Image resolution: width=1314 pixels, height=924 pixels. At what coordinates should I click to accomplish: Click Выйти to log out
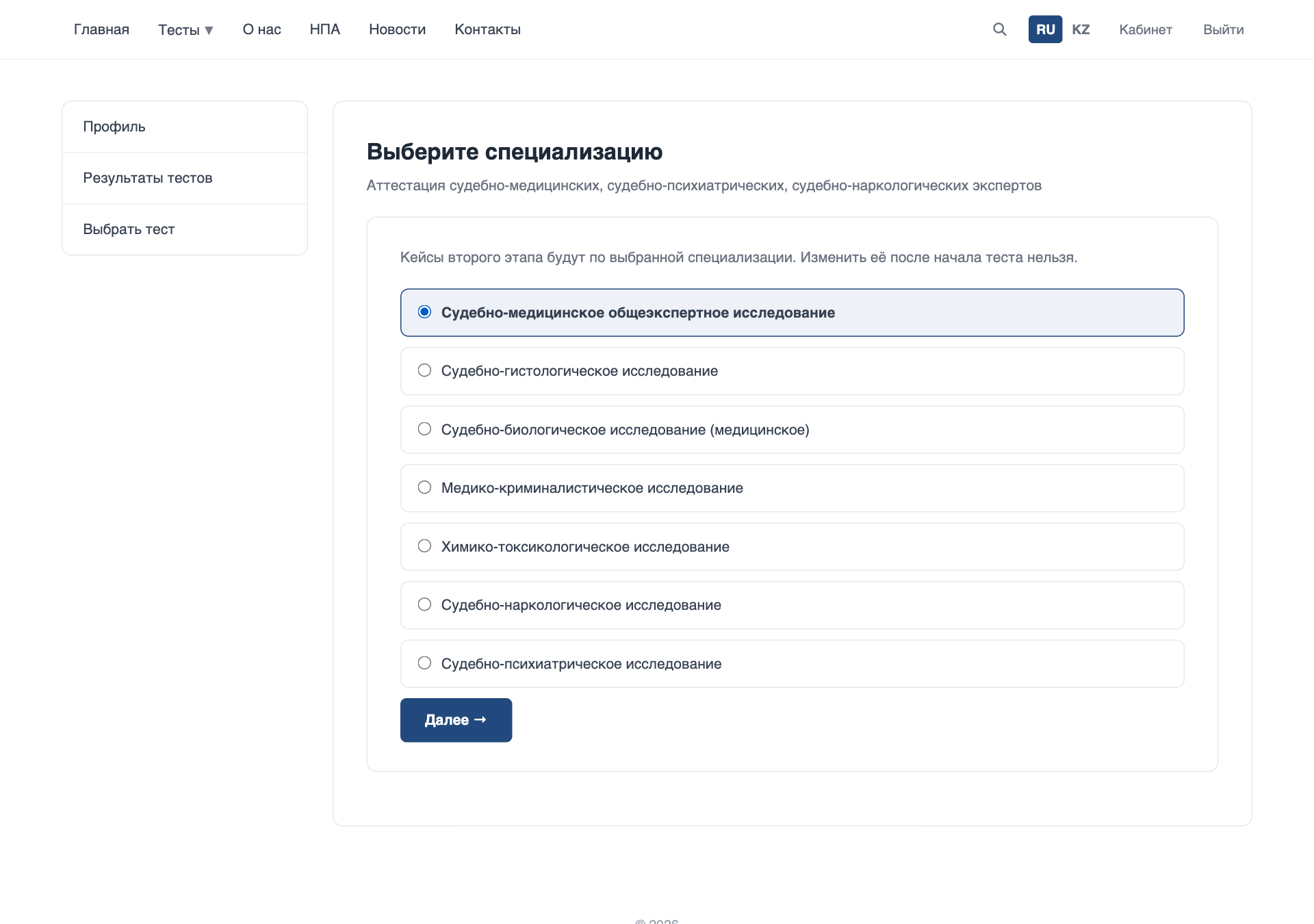[x=1223, y=29]
